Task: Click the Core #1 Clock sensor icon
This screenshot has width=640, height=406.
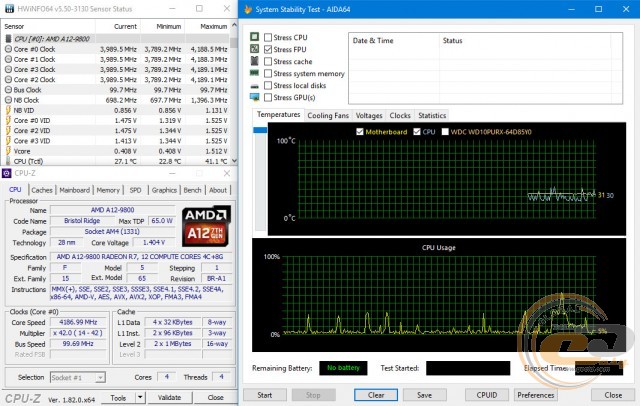Action: pos(8,59)
